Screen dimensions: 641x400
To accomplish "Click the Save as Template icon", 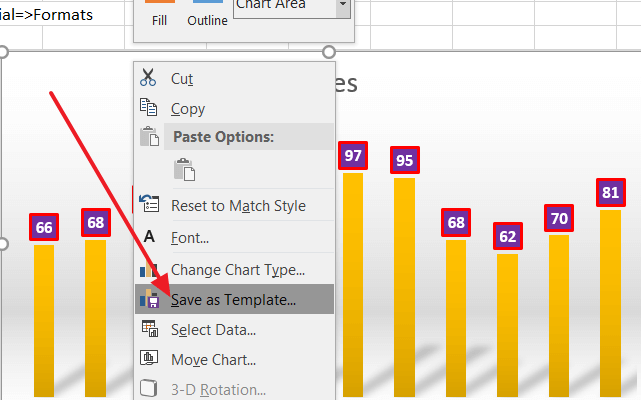I will 149,299.
